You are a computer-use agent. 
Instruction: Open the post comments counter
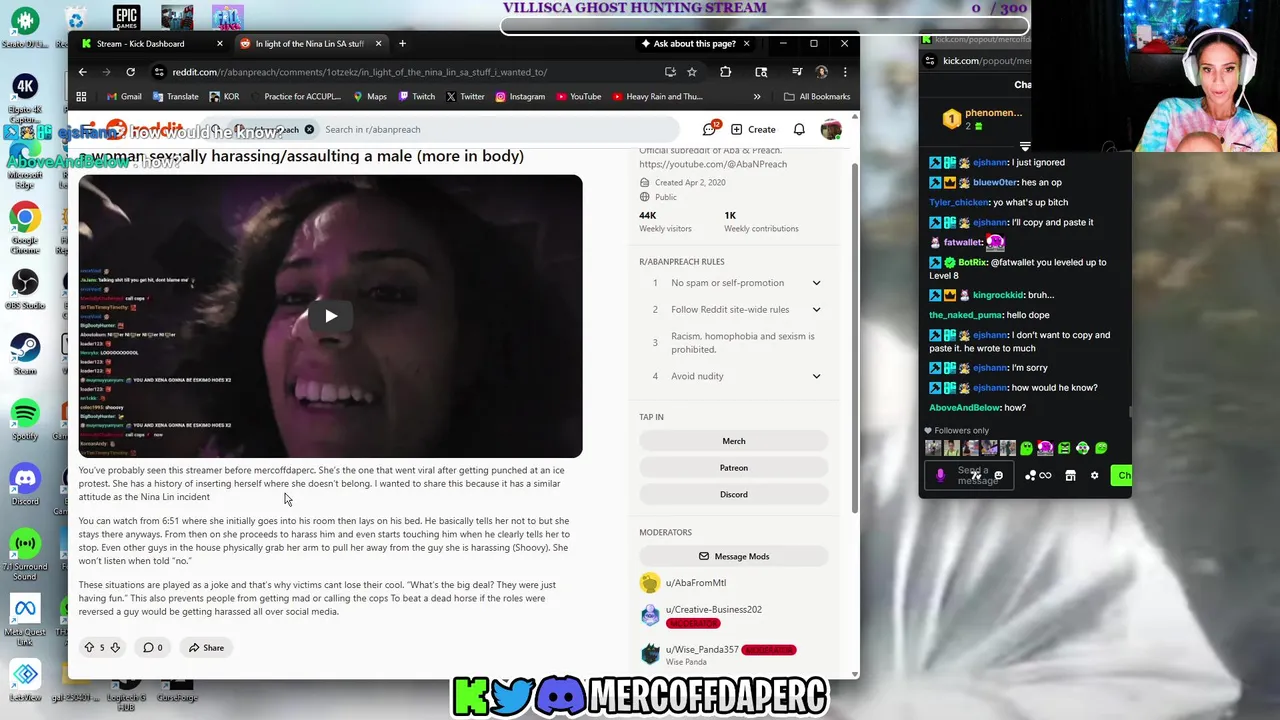point(152,648)
